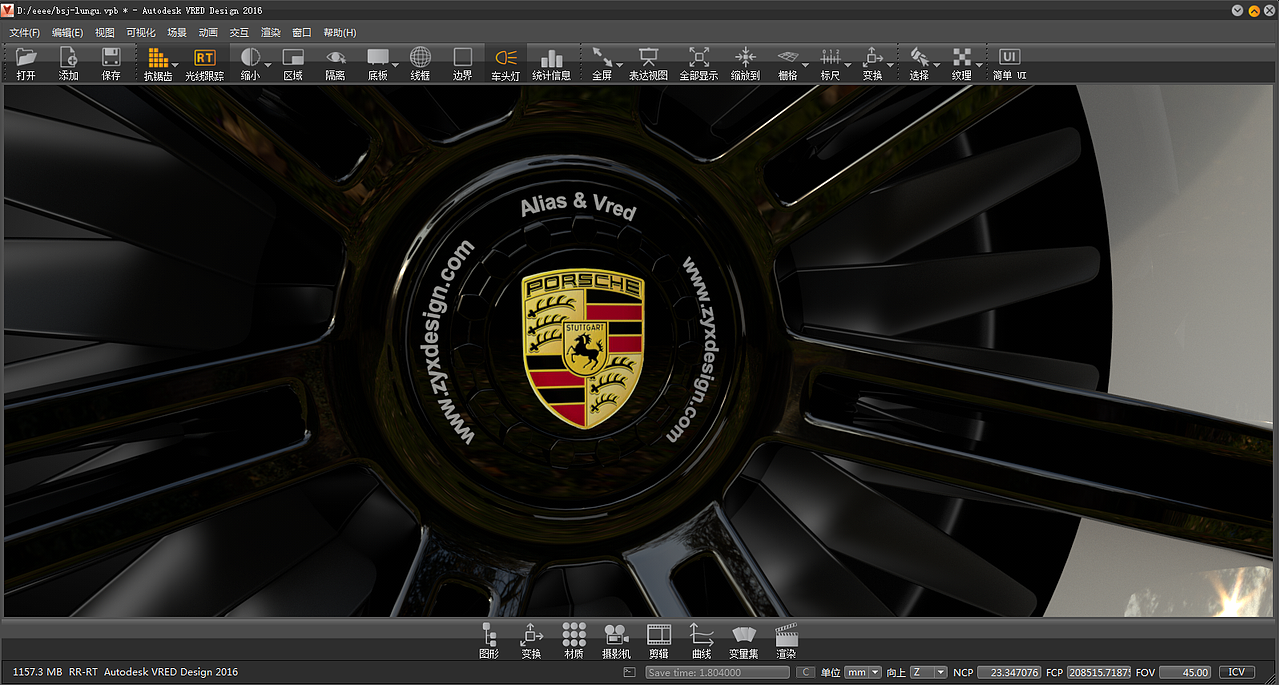Click the Save time progress bar

pyautogui.click(x=718, y=672)
